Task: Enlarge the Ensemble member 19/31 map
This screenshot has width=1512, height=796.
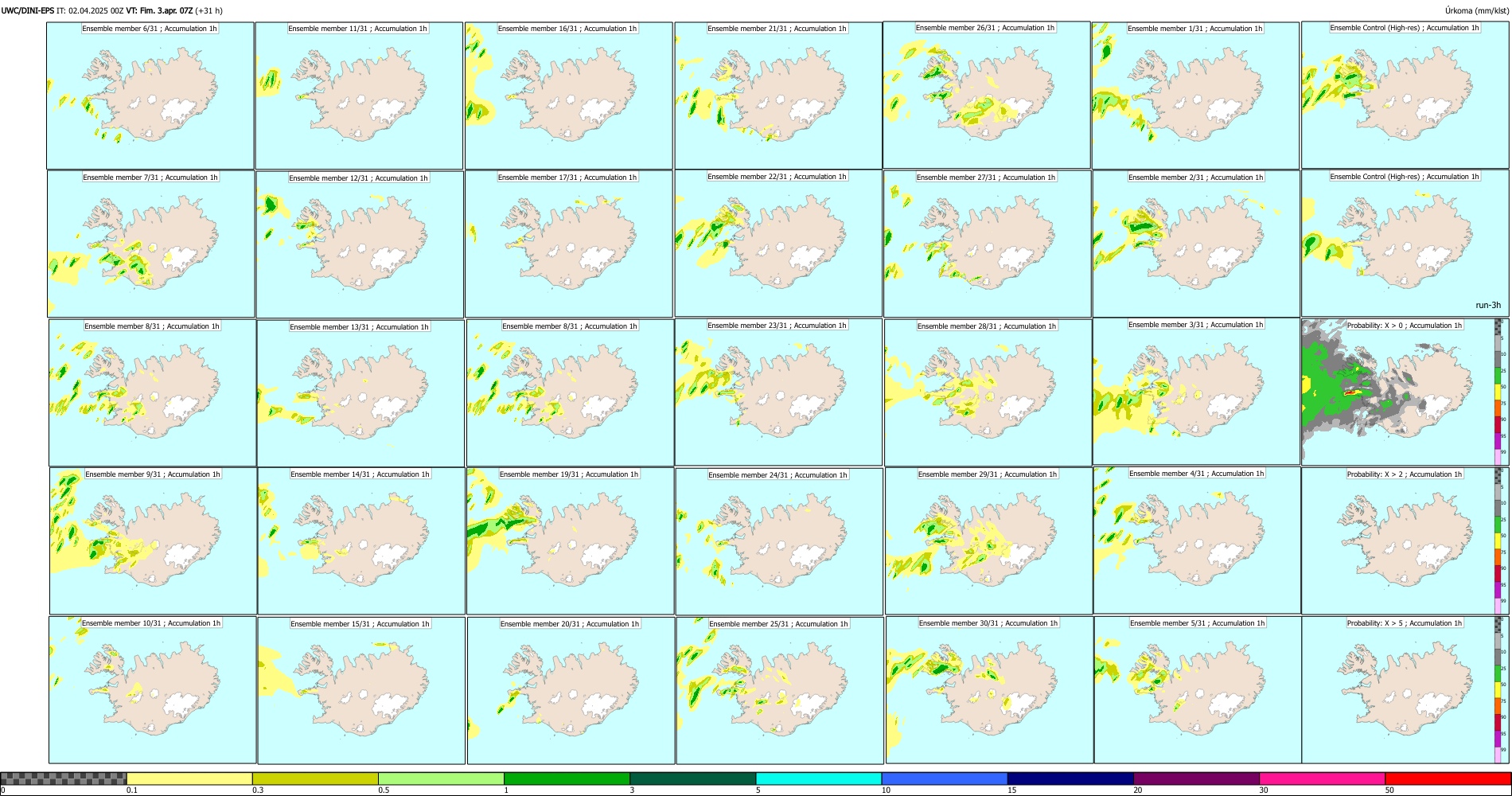Action: point(570,541)
